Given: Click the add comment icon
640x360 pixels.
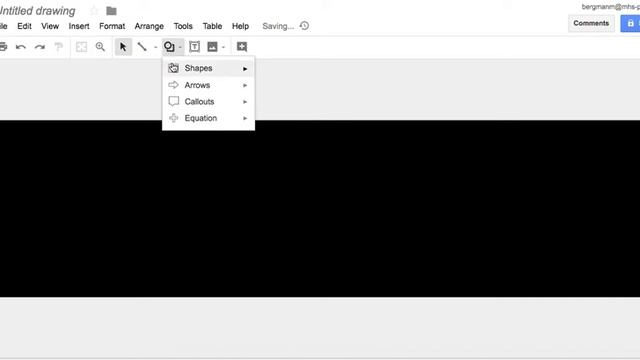Looking at the screenshot, I should pos(242,47).
